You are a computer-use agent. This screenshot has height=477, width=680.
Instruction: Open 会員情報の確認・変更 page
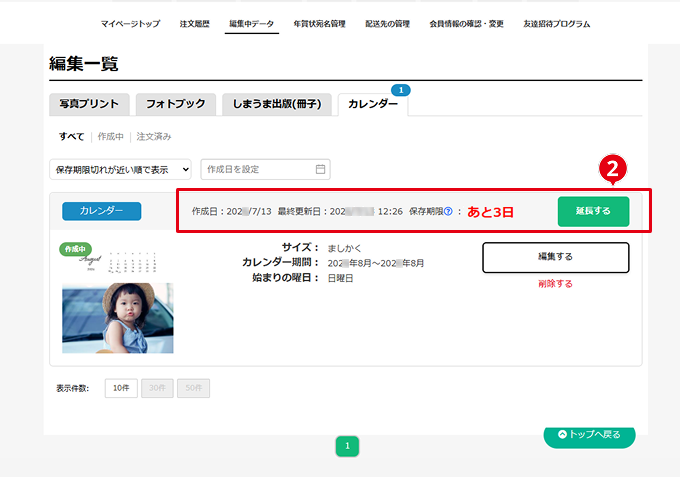point(467,24)
